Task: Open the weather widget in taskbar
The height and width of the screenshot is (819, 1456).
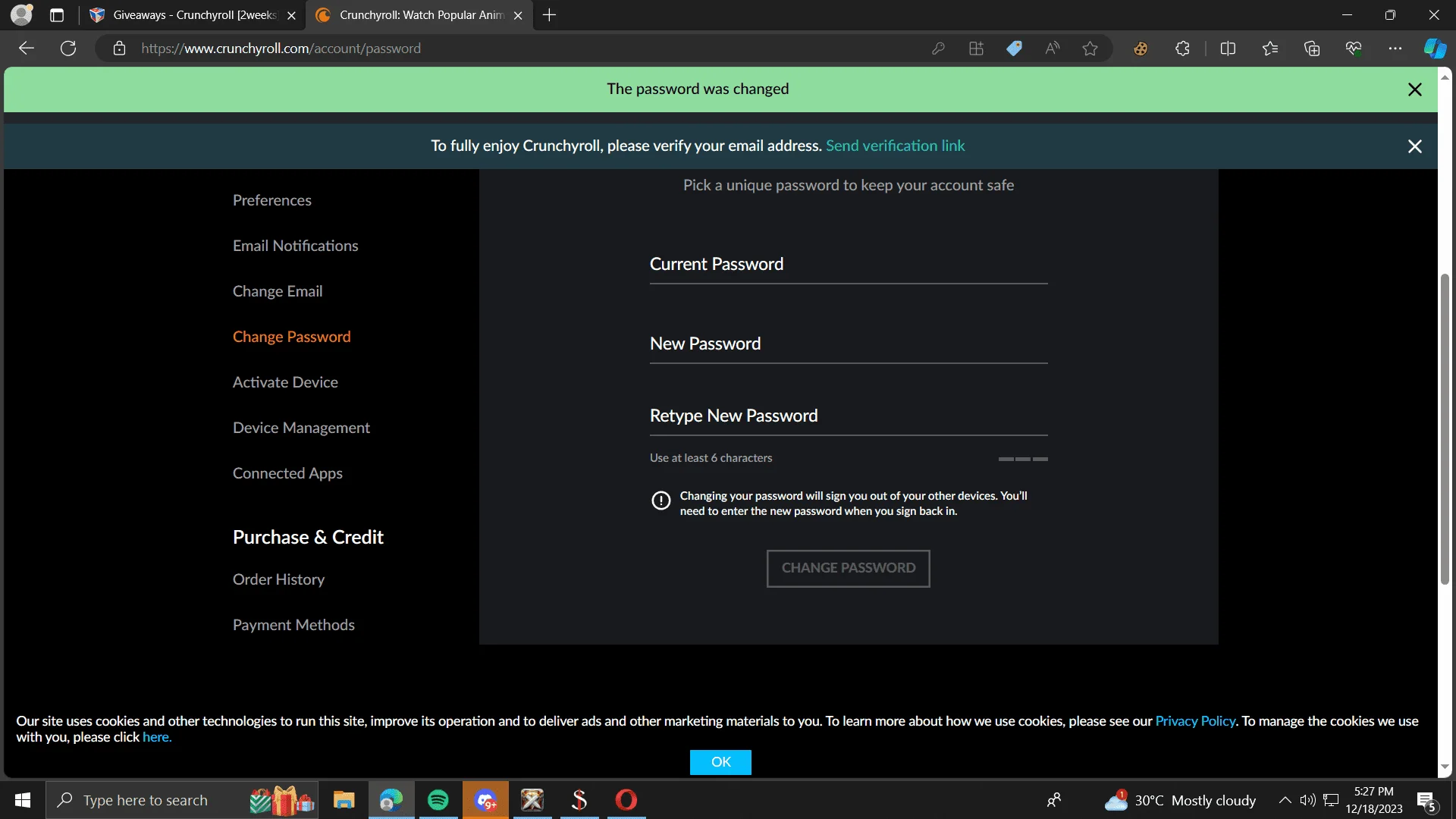Action: click(1180, 800)
